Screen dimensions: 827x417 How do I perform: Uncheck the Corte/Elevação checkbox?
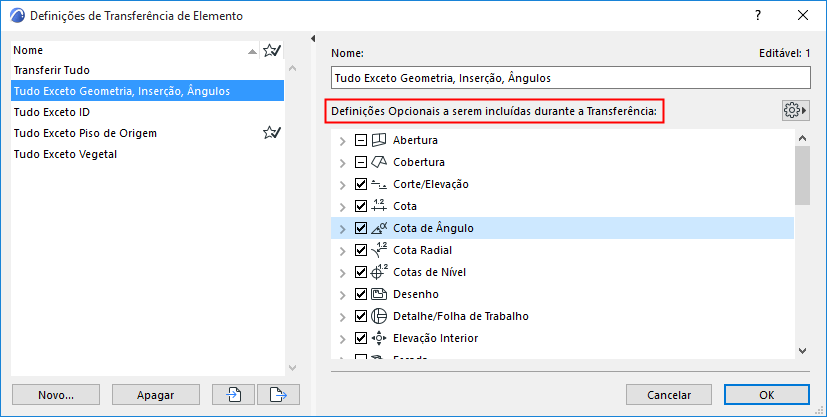click(x=362, y=184)
